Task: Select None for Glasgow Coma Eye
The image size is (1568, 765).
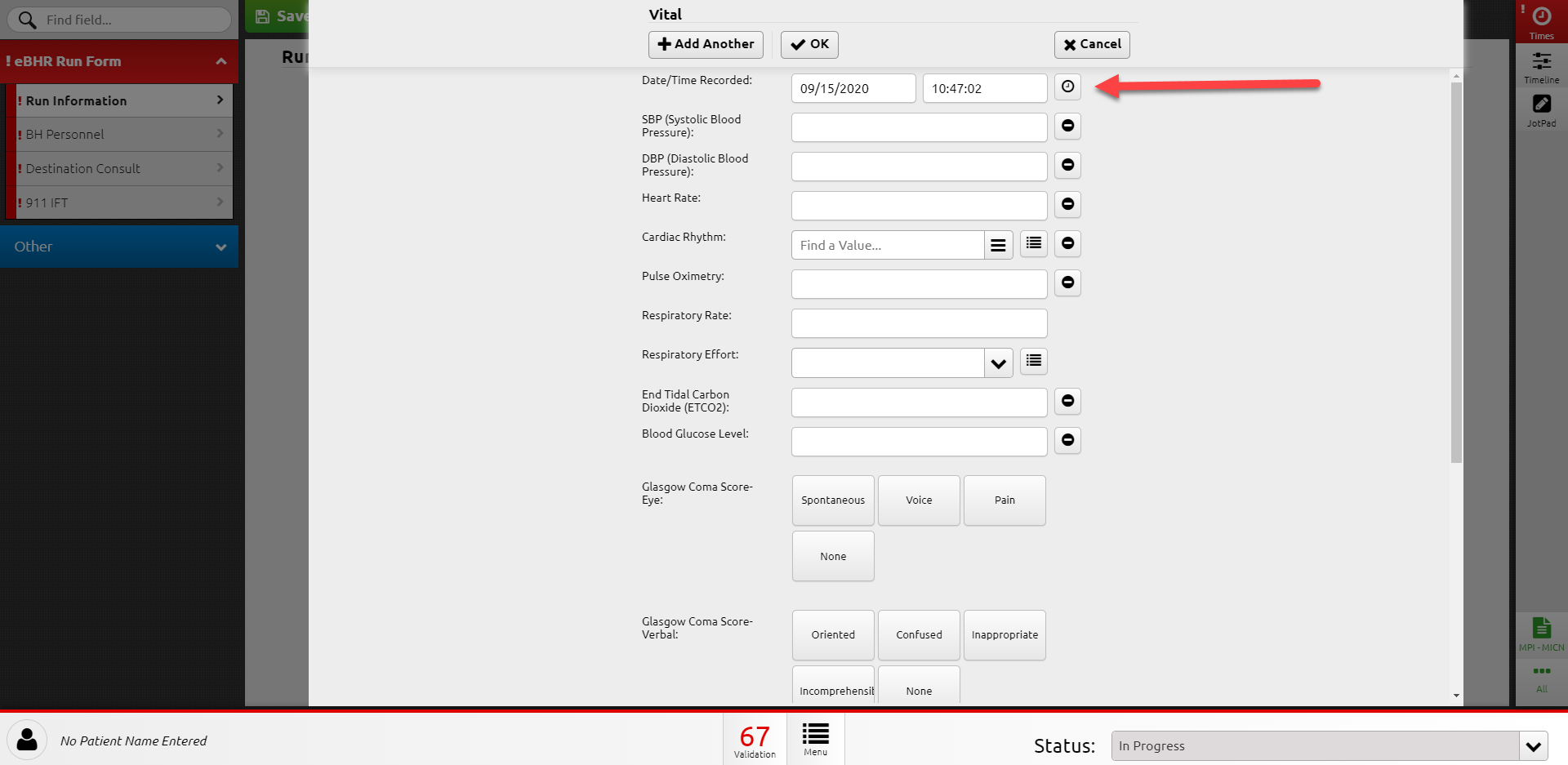Action: (x=833, y=556)
